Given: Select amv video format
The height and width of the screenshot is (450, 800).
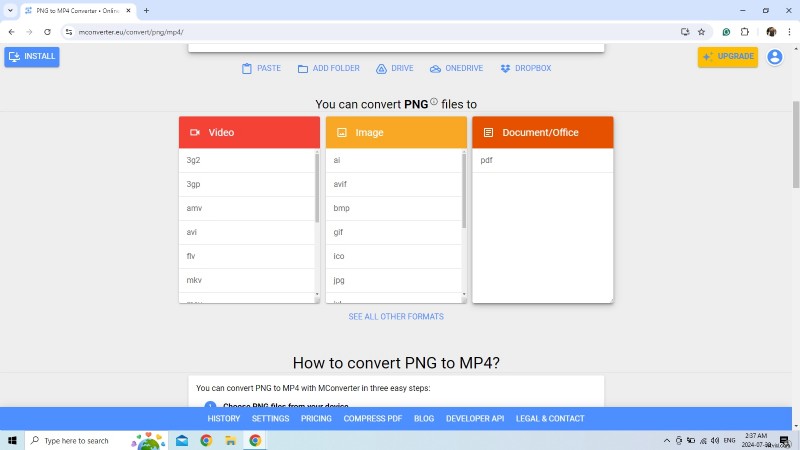Looking at the screenshot, I should (247, 208).
